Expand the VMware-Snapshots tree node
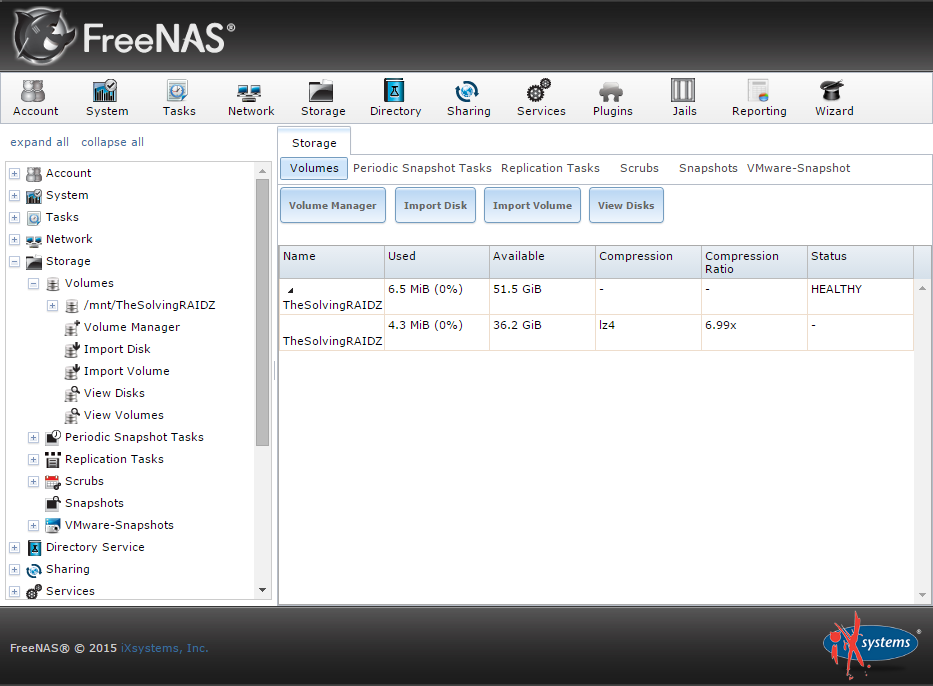This screenshot has width=933, height=686. coord(33,526)
